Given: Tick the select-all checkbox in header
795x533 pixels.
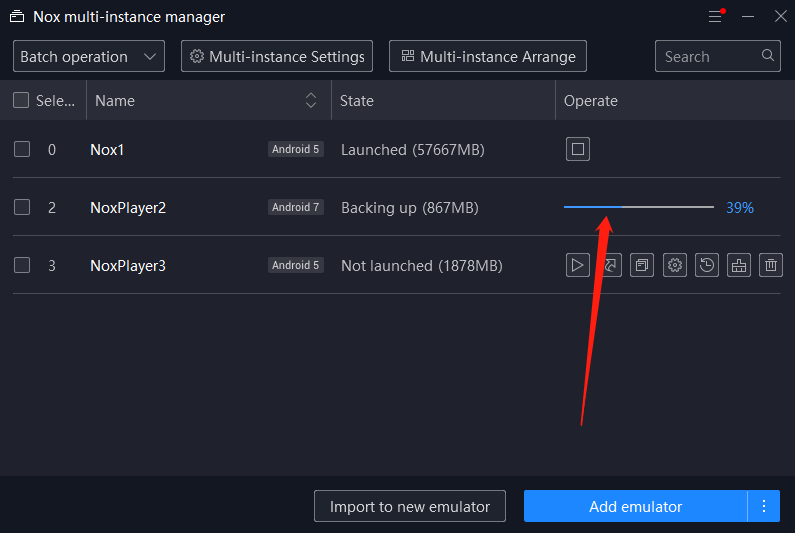Looking at the screenshot, I should (x=21, y=100).
